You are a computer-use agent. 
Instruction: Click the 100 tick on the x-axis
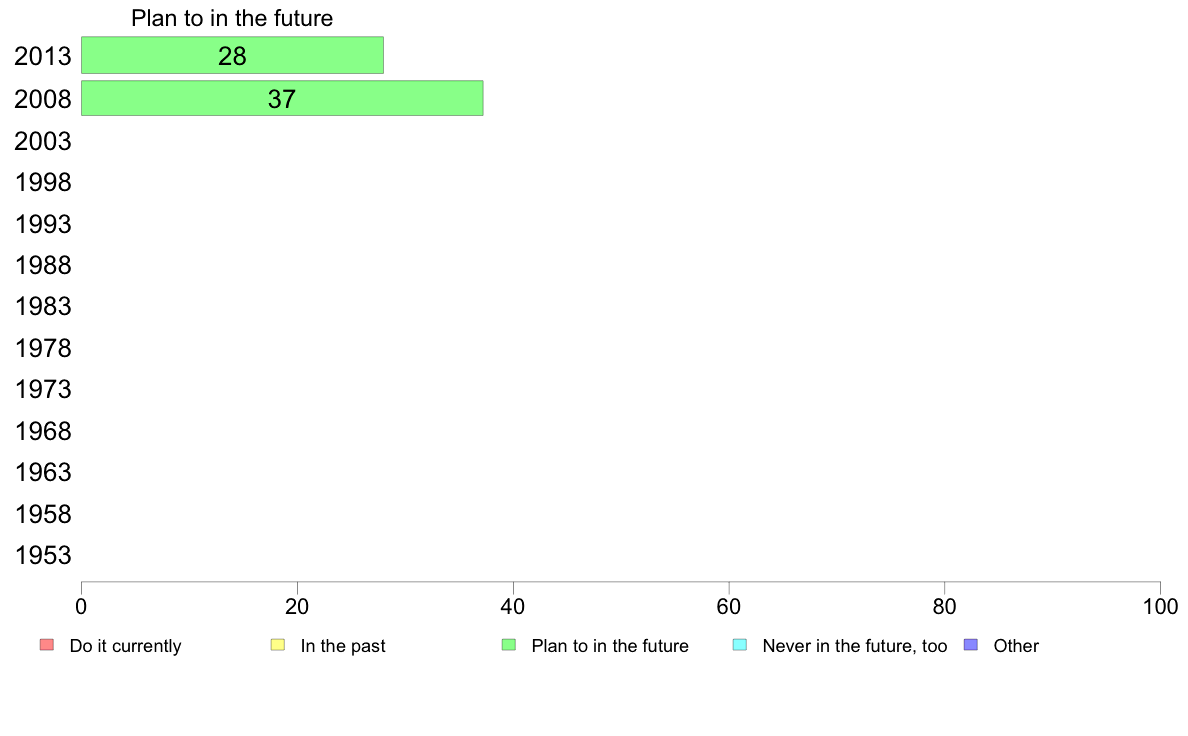click(1160, 606)
